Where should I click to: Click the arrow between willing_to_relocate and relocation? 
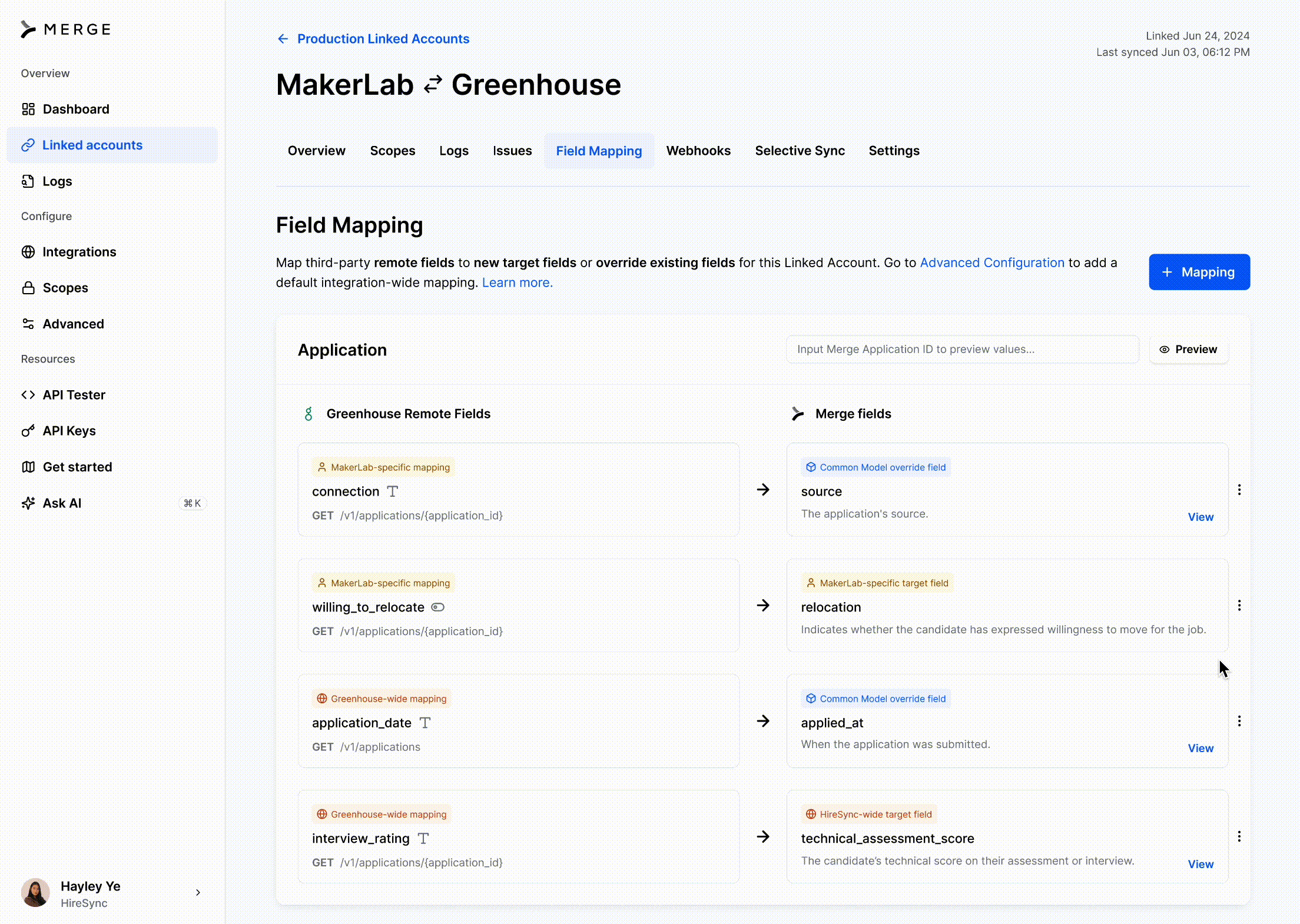(763, 606)
